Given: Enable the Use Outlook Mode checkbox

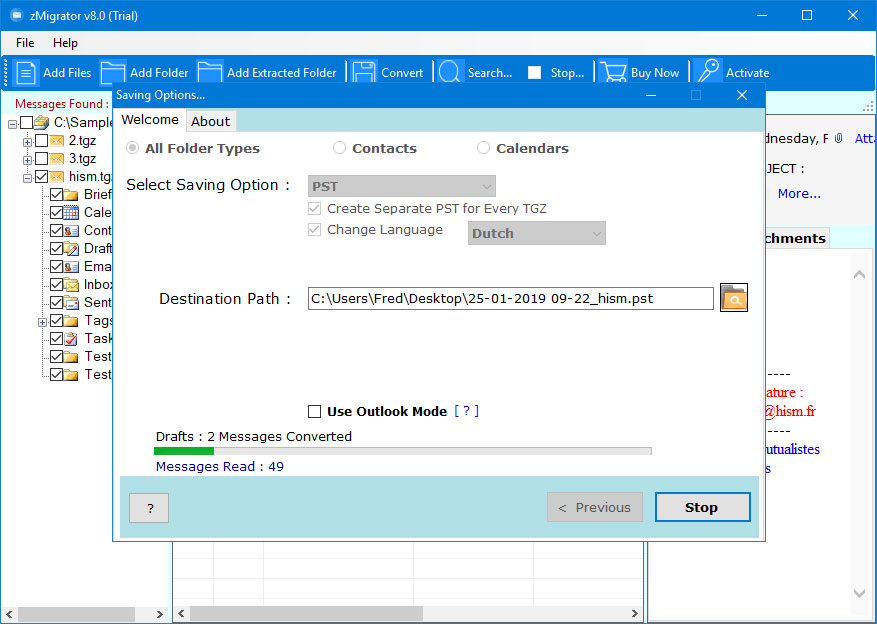Looking at the screenshot, I should coord(314,411).
